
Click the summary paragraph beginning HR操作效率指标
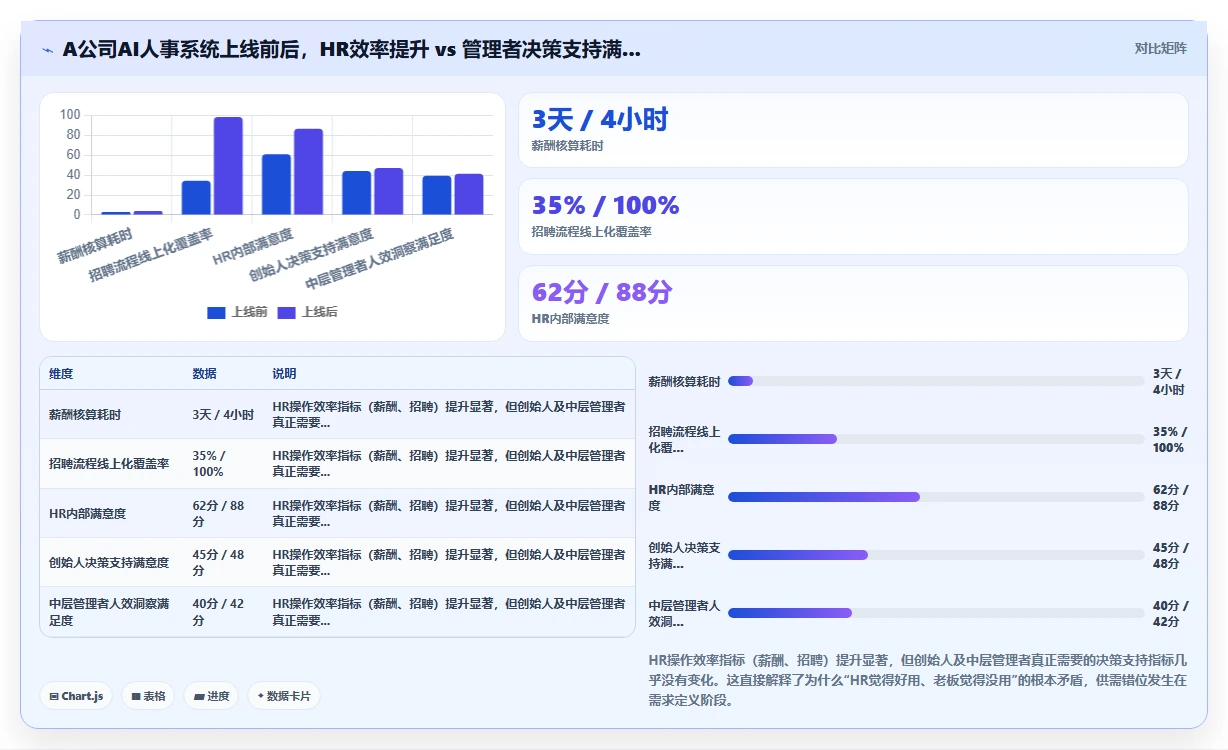pyautogui.click(x=918, y=680)
